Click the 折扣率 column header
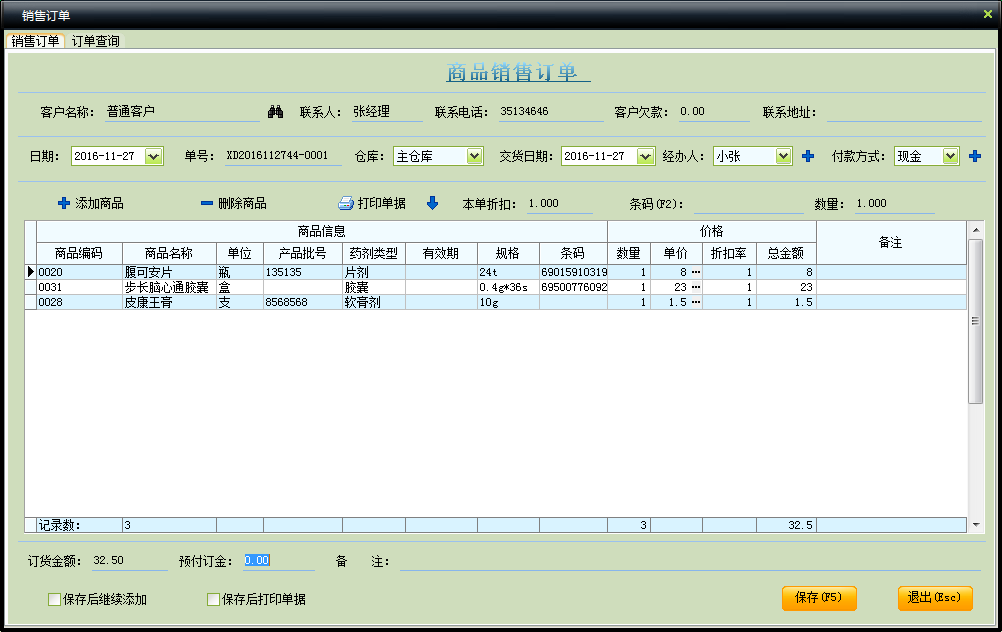 pos(729,254)
